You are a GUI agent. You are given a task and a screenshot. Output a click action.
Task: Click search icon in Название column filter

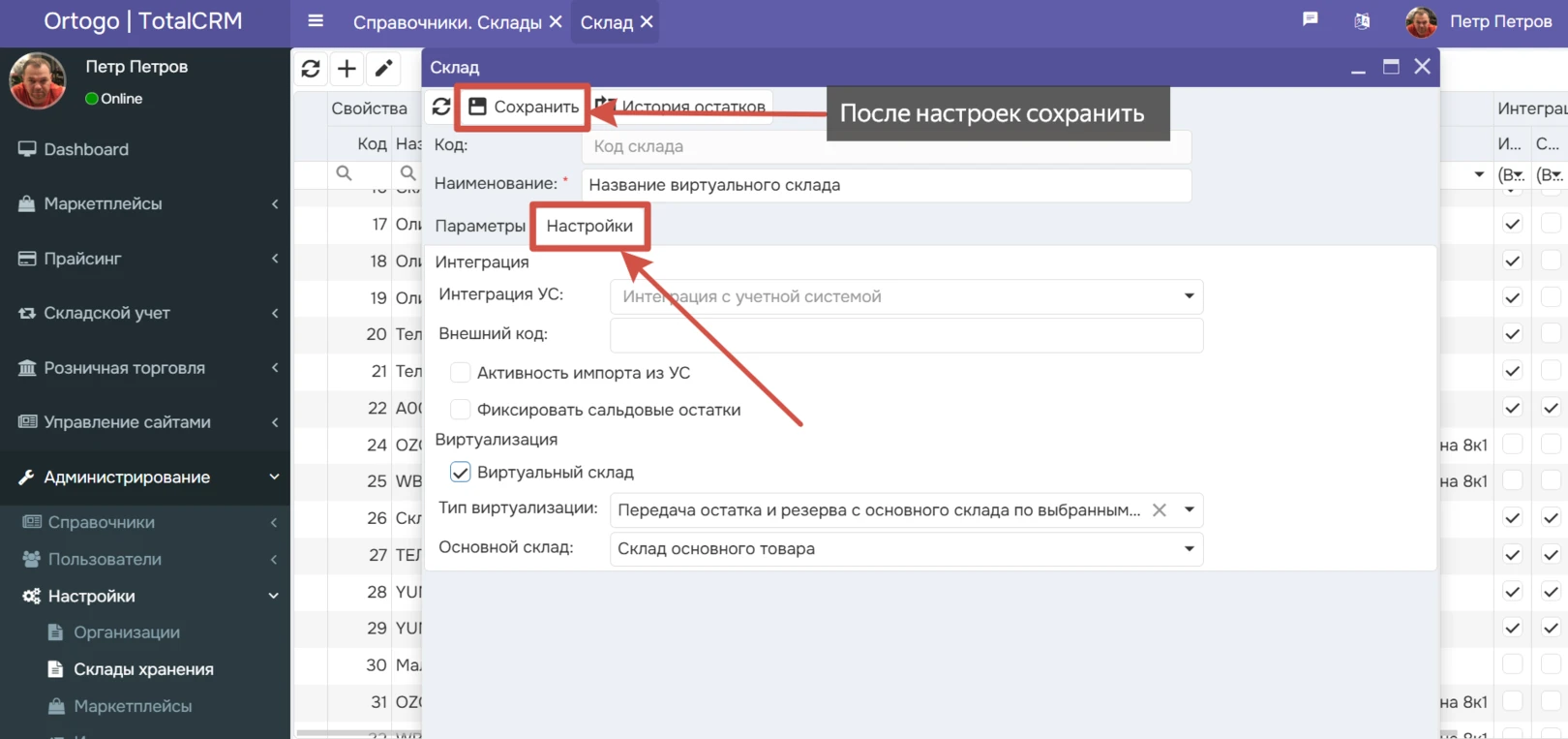407,173
